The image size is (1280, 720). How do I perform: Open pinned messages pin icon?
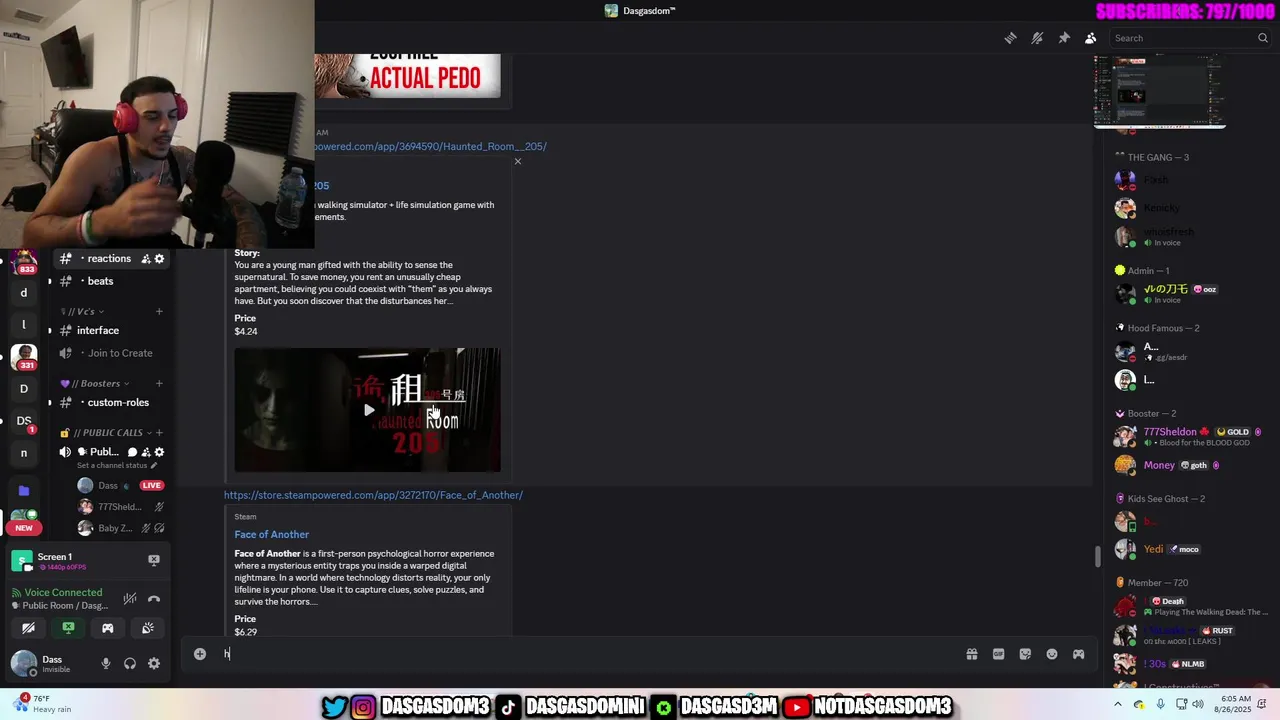(x=1064, y=38)
